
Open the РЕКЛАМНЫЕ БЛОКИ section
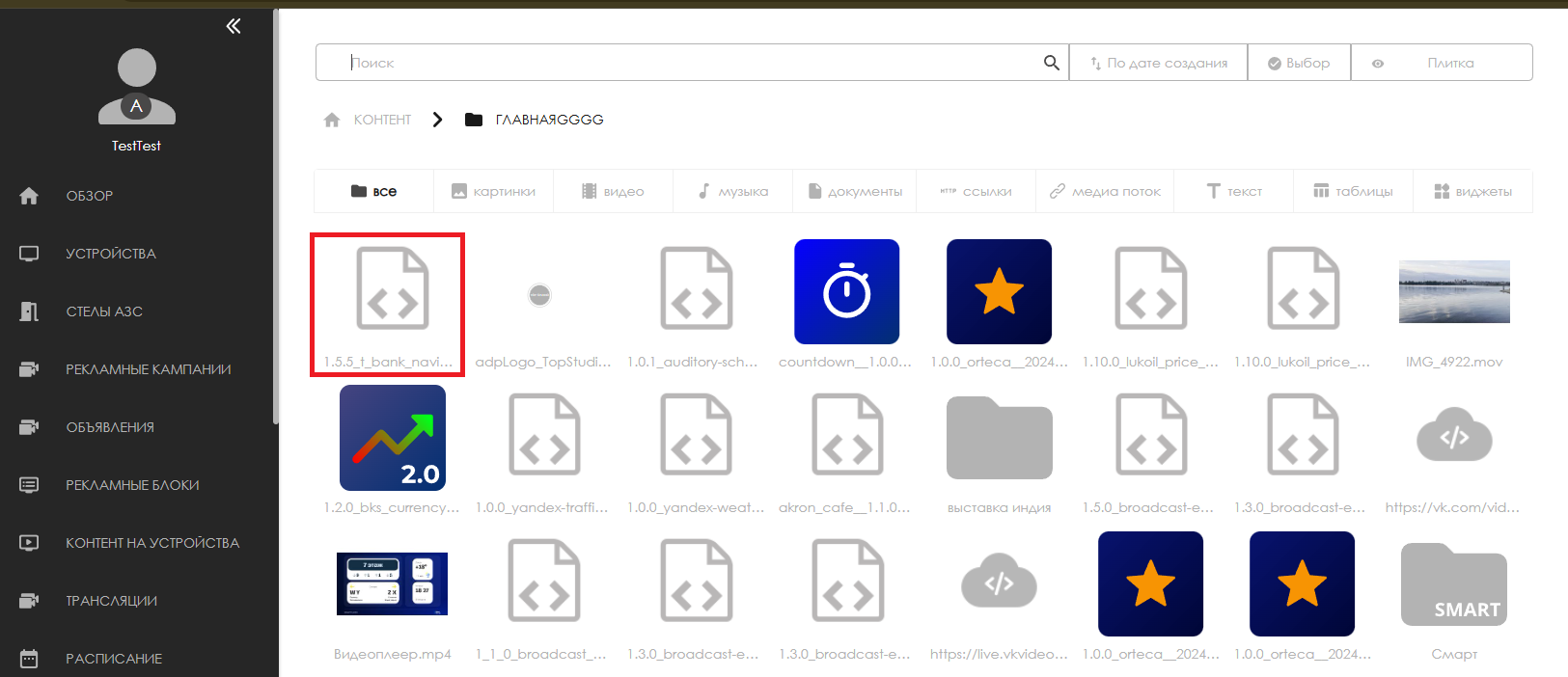click(x=132, y=485)
